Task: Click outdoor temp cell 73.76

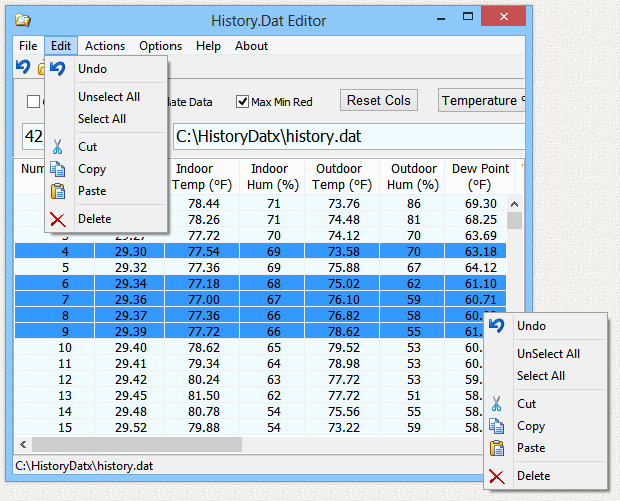Action: [342, 204]
